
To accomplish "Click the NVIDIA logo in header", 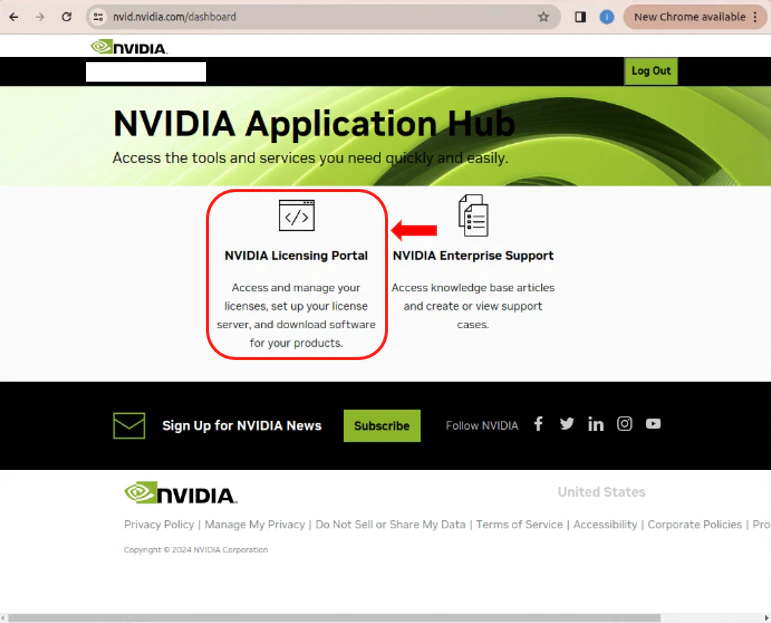I will (x=129, y=47).
